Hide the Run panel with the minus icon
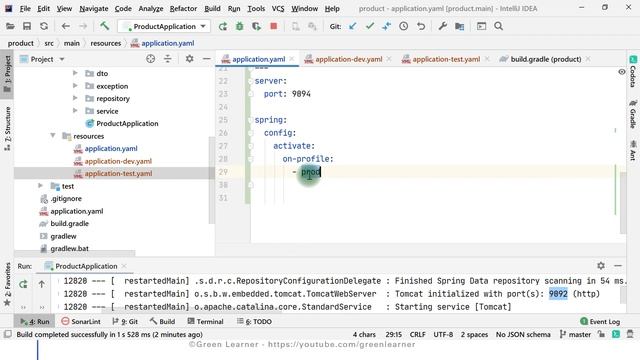 tap(618, 266)
